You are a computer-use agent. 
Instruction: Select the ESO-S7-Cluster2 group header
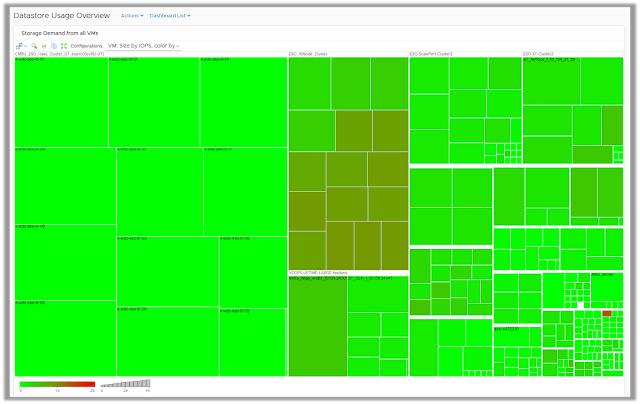(x=540, y=54)
